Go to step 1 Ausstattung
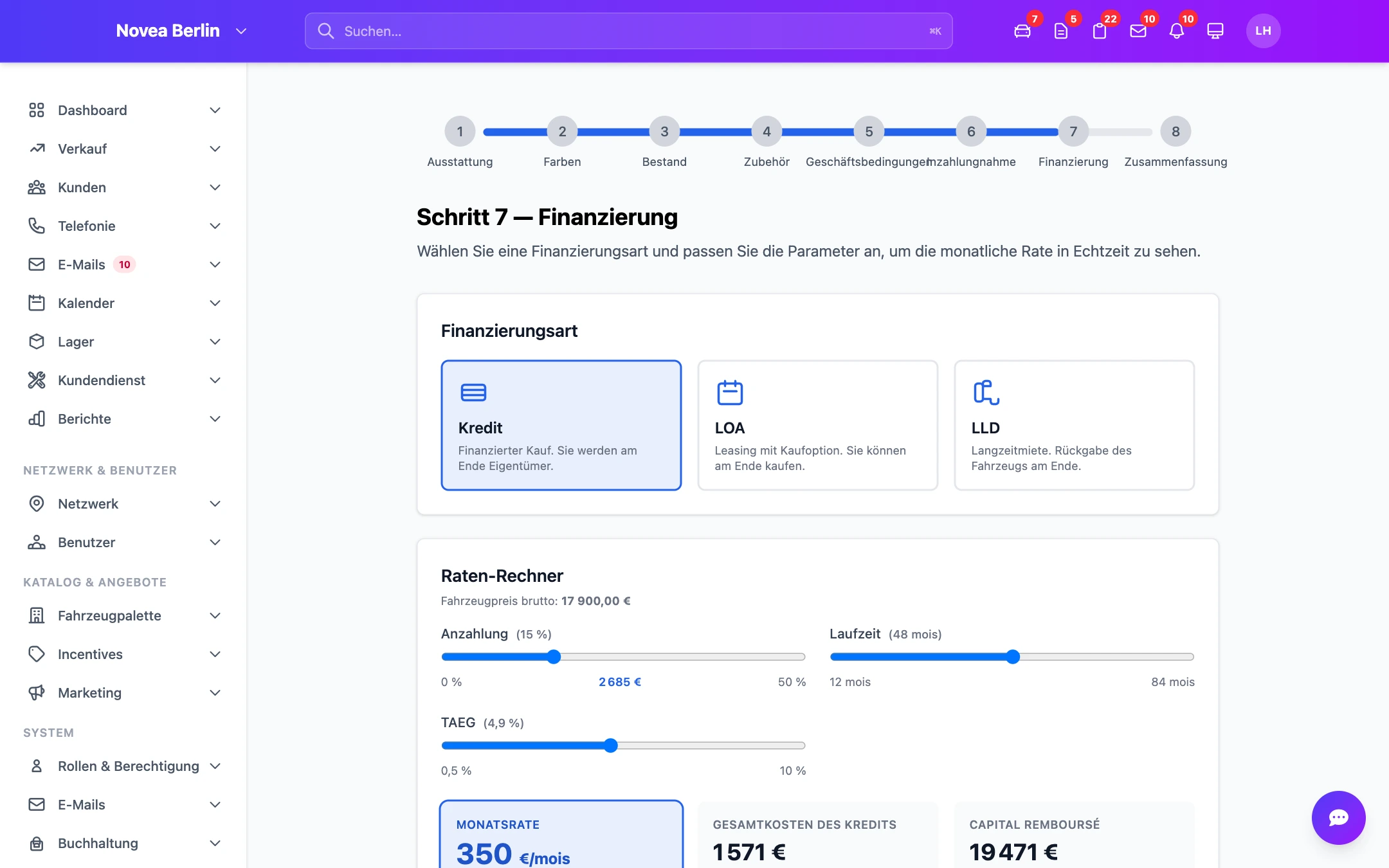Image resolution: width=1389 pixels, height=868 pixels. point(460,131)
